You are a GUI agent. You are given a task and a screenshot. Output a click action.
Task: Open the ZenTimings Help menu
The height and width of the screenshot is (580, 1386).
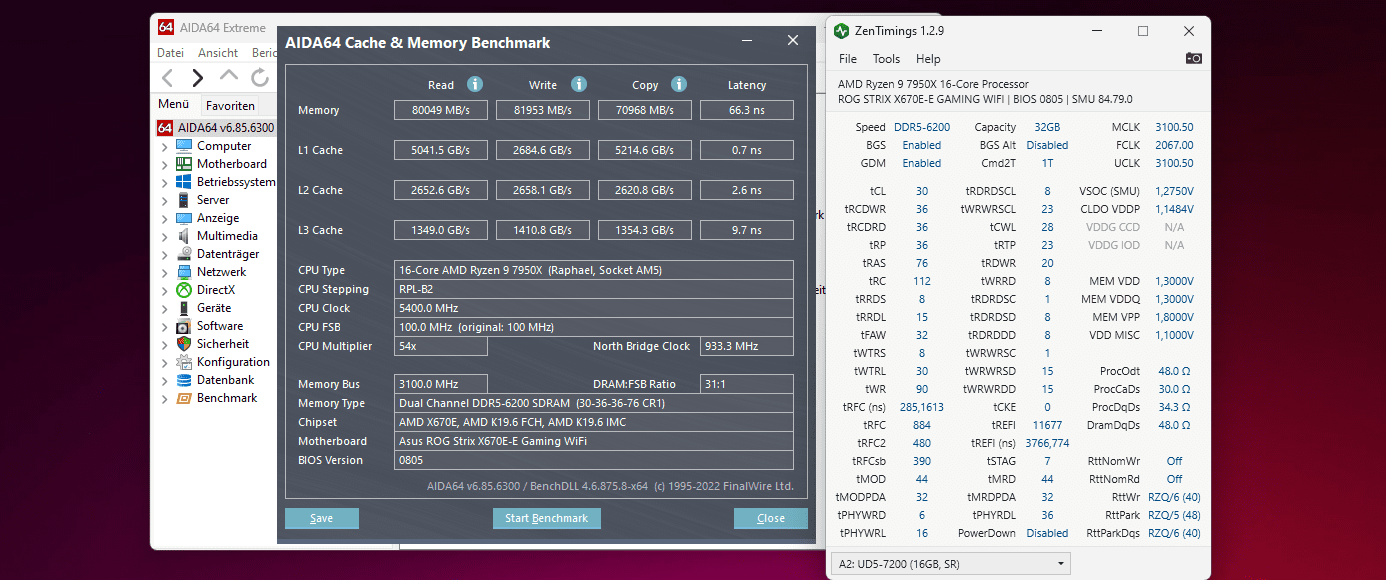coord(928,59)
